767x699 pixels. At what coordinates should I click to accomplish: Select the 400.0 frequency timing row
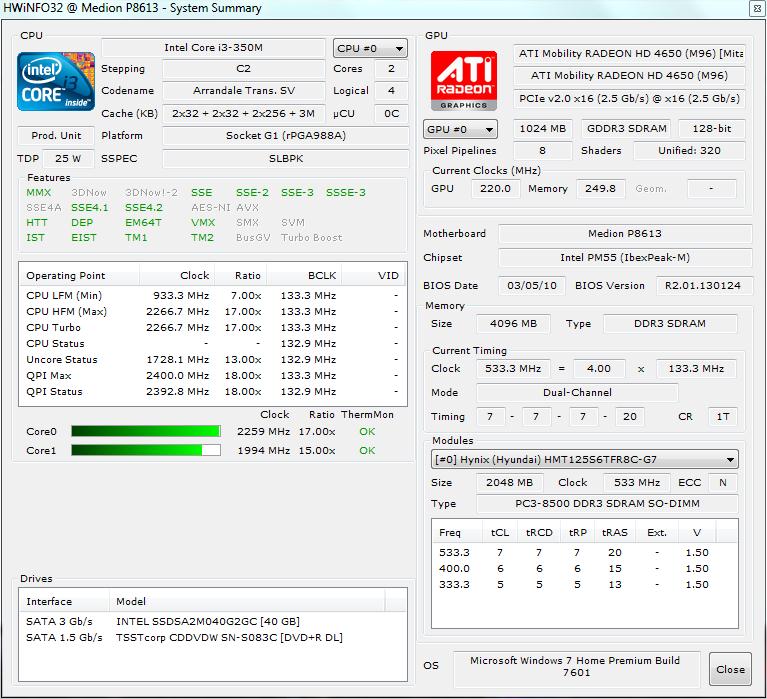pos(585,569)
